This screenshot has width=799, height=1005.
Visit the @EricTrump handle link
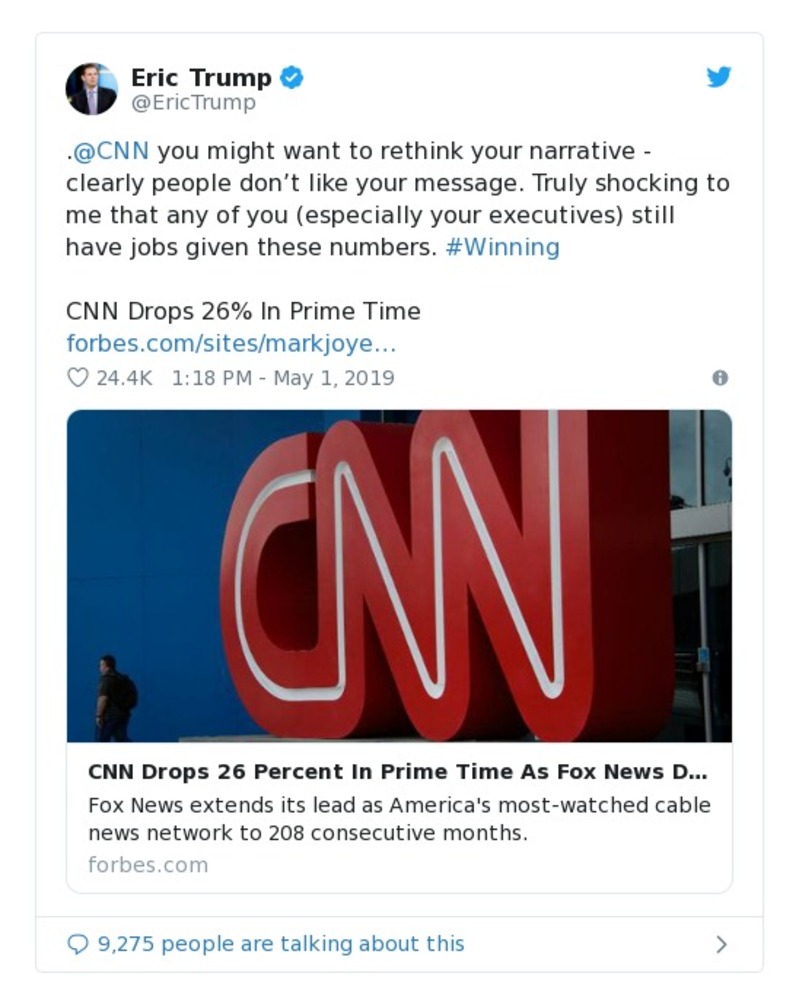(193, 102)
